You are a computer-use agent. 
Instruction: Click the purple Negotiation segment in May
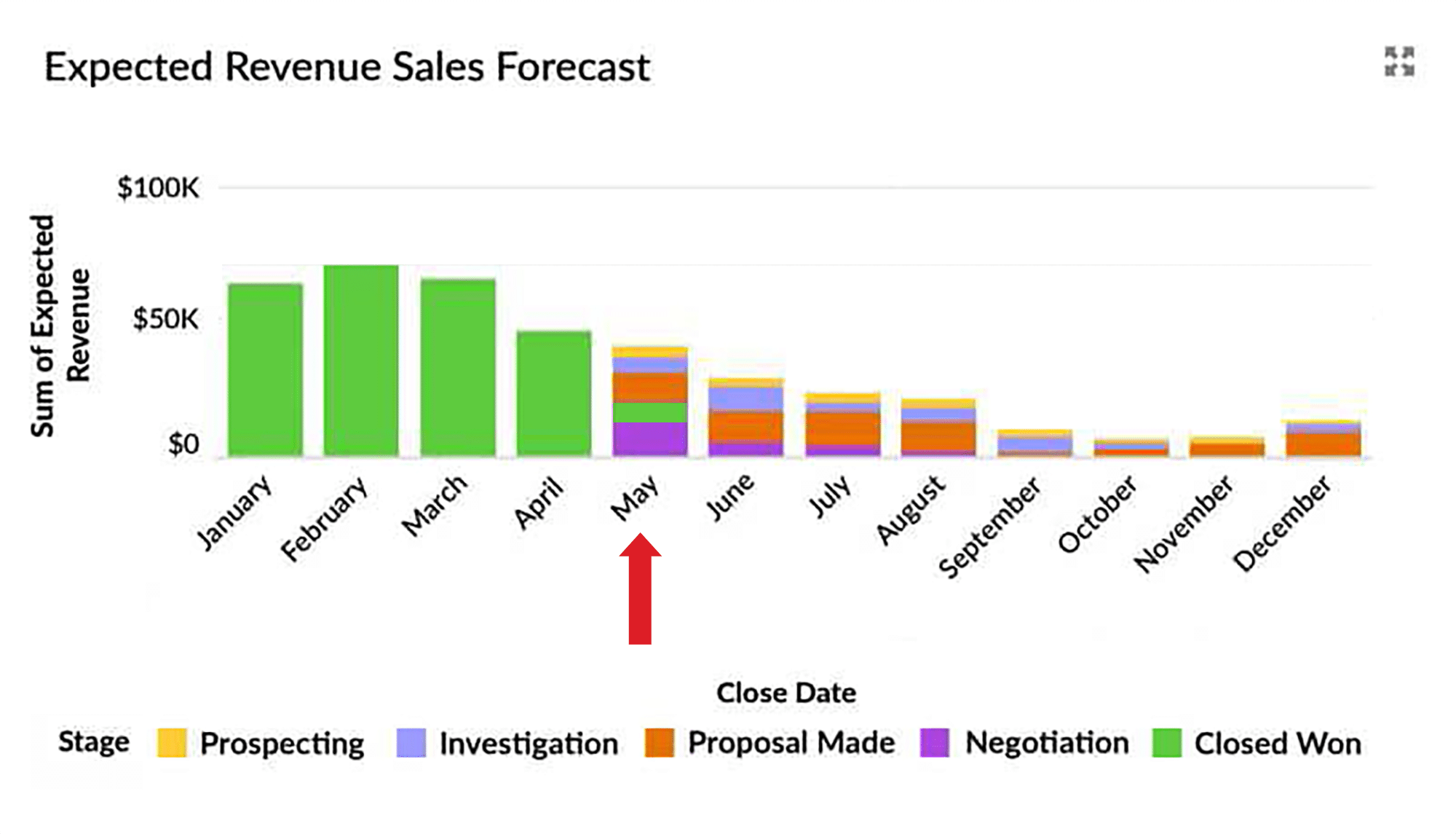click(x=649, y=438)
